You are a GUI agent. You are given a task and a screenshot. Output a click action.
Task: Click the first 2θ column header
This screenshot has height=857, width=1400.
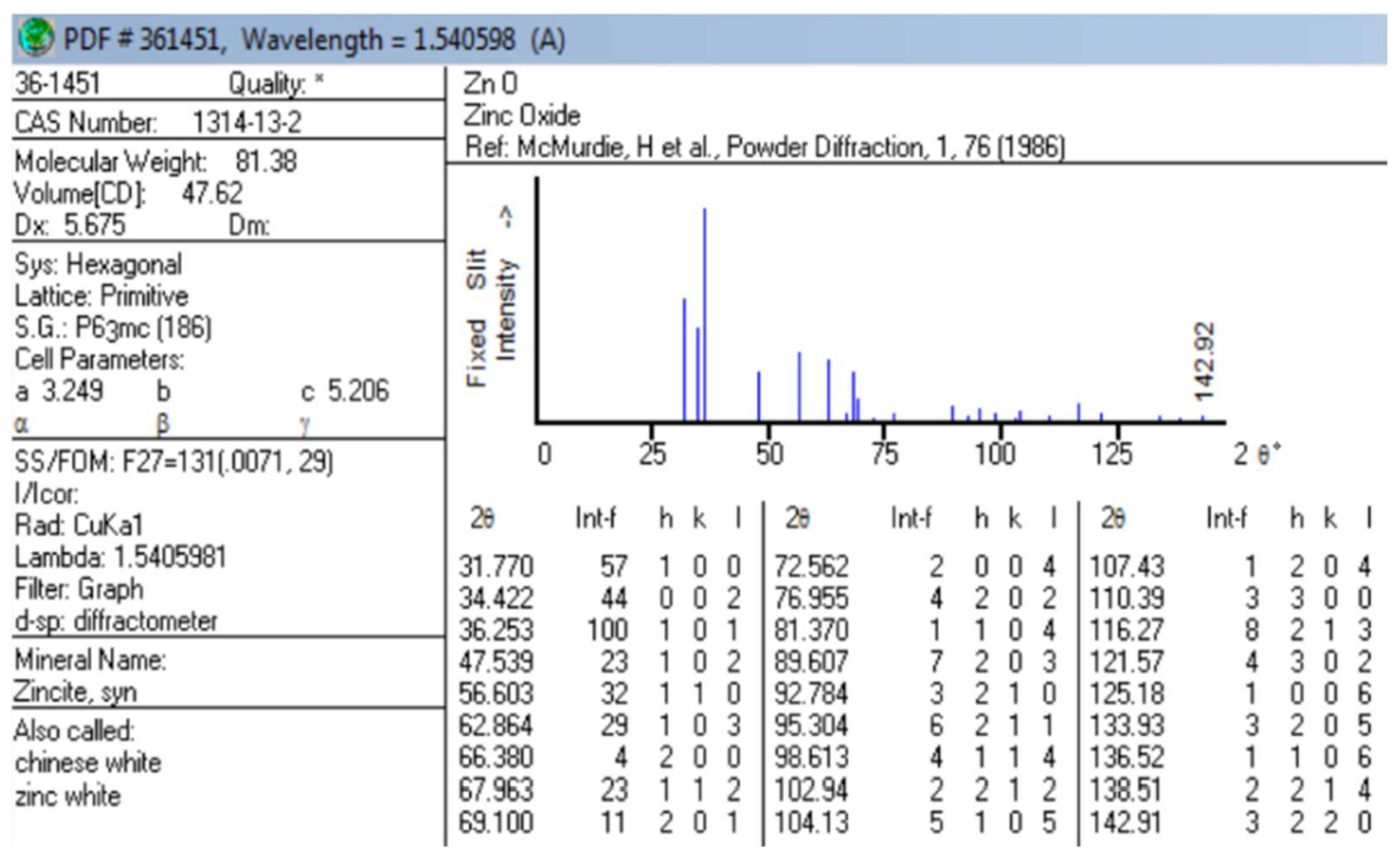point(482,518)
